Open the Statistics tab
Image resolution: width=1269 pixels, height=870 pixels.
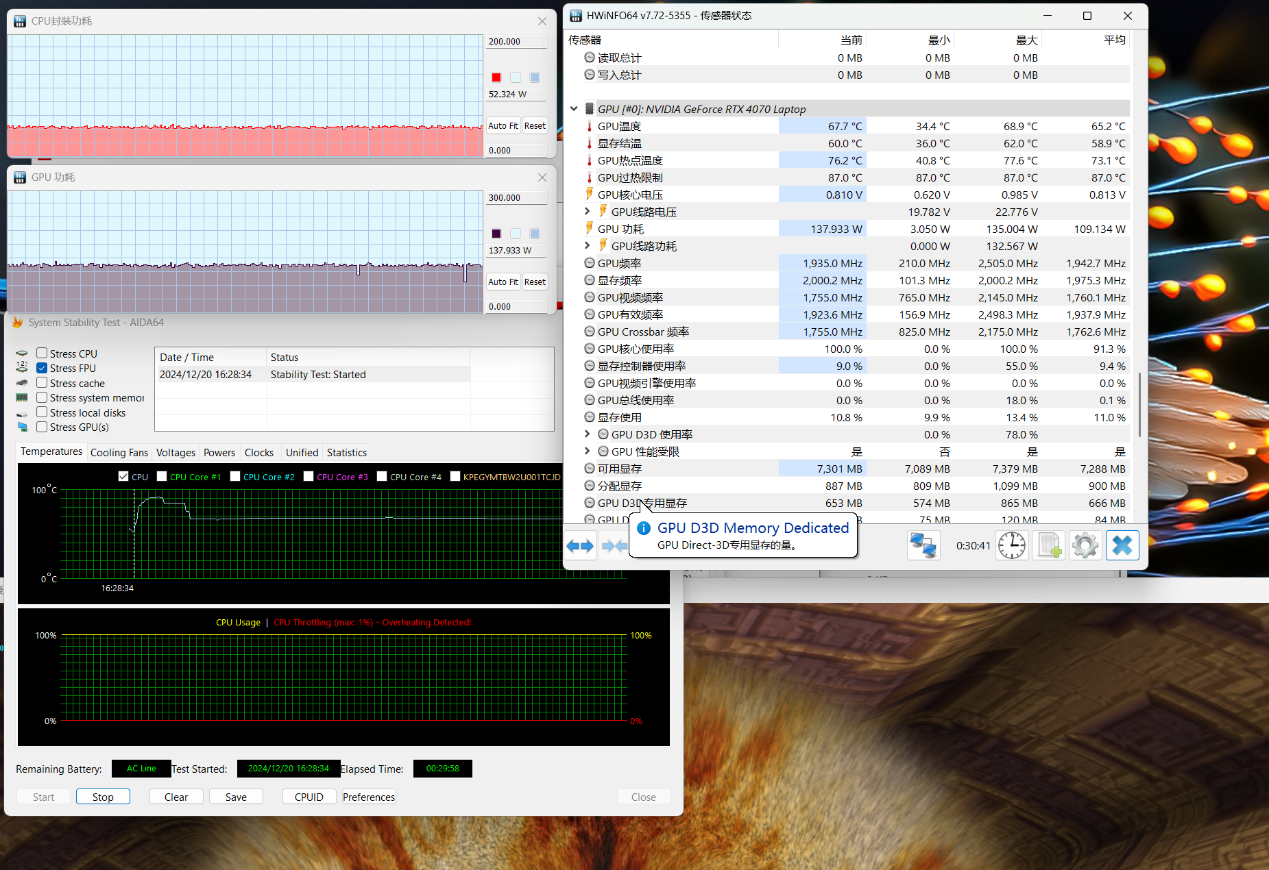346,453
